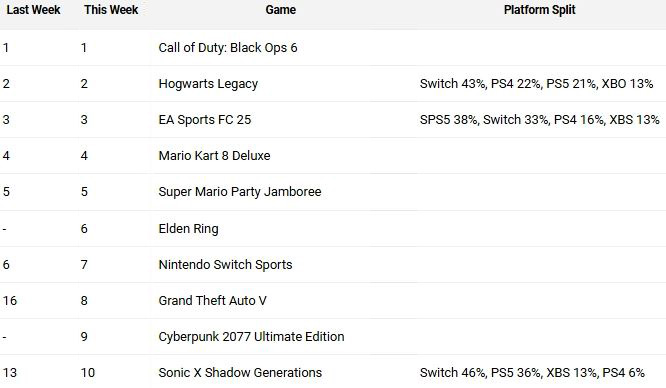Click on Mario Kart 8 Deluxe

(x=214, y=156)
